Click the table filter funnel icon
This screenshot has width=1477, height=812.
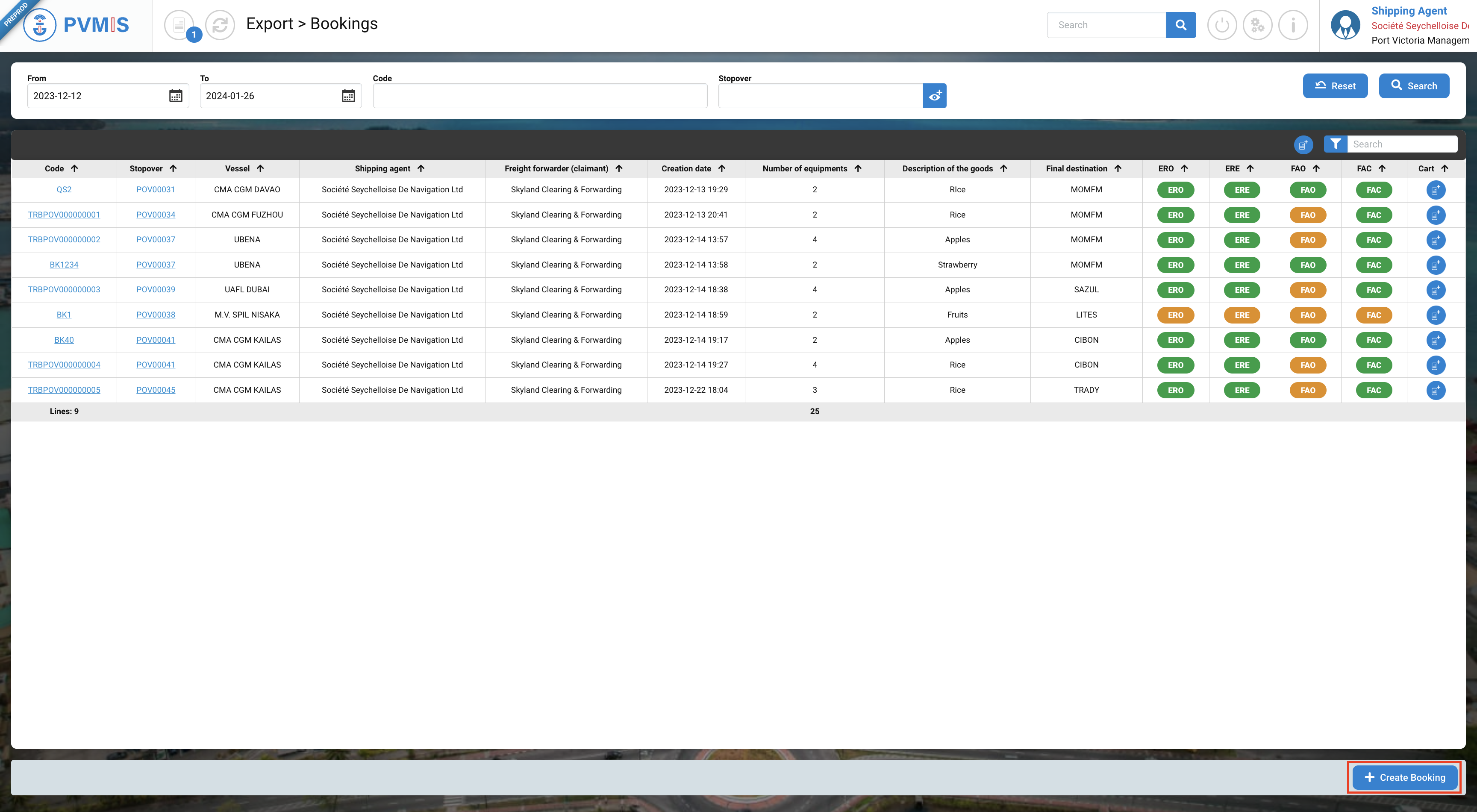click(x=1336, y=144)
